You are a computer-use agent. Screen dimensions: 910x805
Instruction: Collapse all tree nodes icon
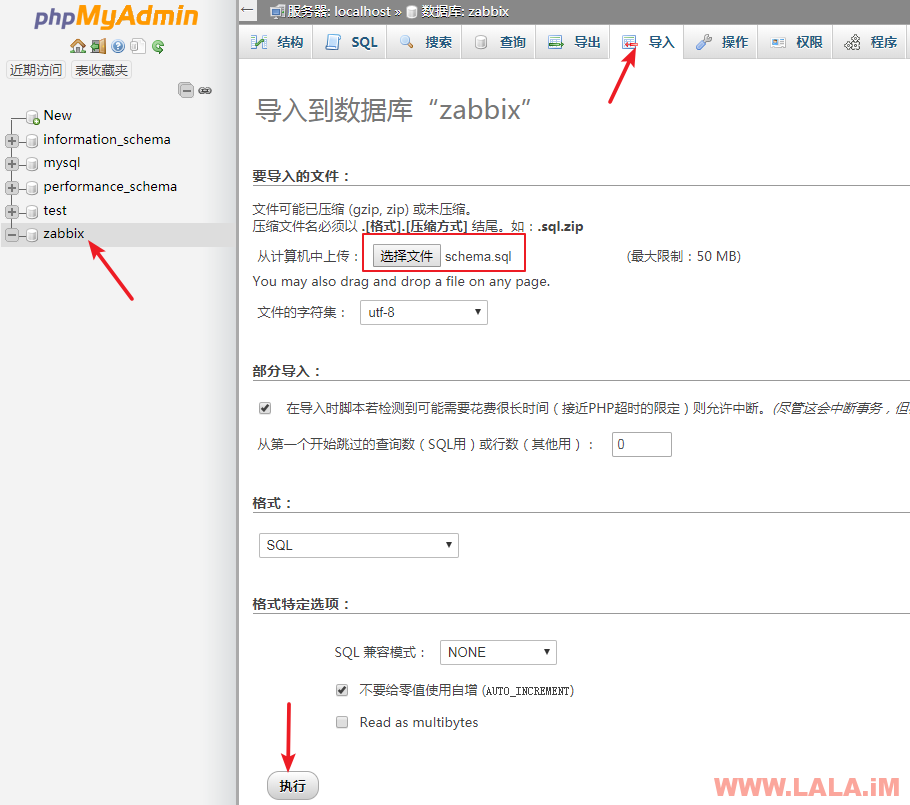coord(186,90)
